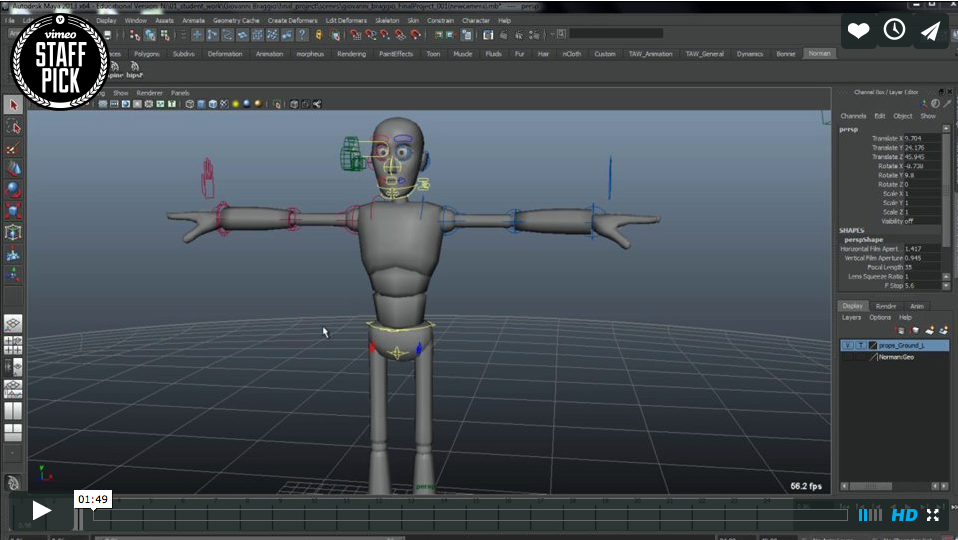Click the Vimeo like heart icon
The height and width of the screenshot is (540, 958).
pyautogui.click(x=858, y=31)
